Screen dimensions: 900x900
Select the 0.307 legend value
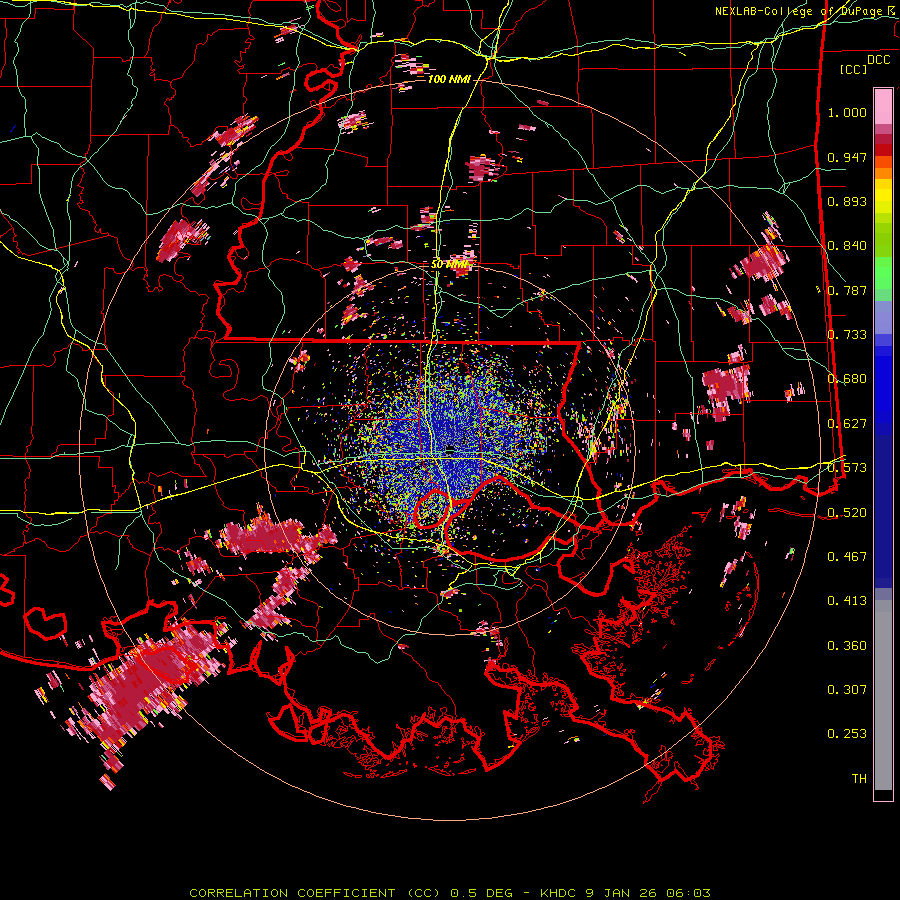click(847, 690)
